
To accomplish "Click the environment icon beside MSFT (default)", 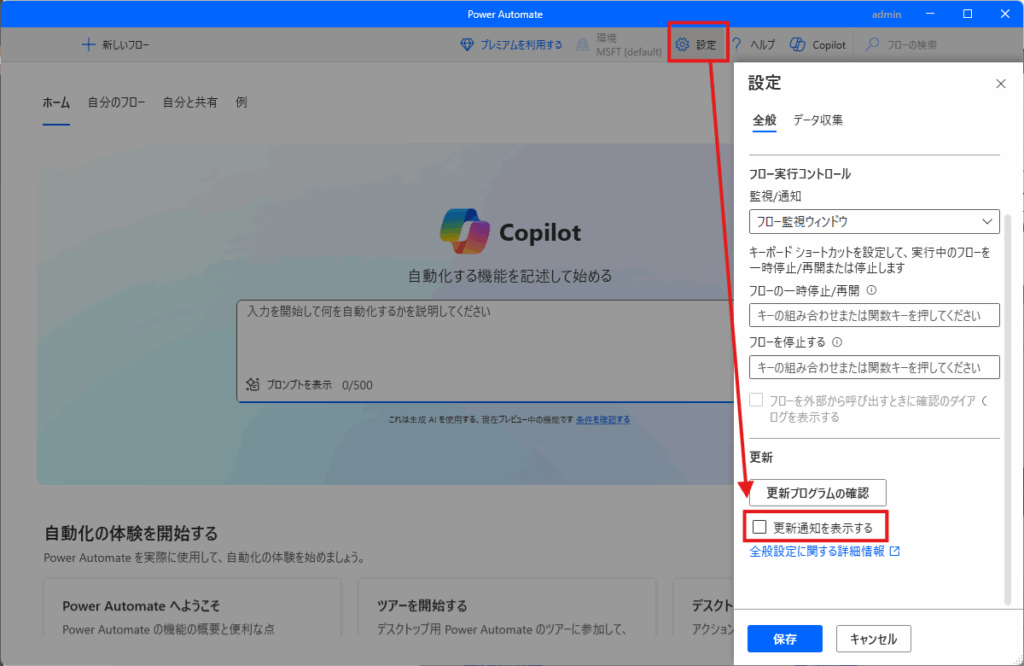I will (582, 44).
